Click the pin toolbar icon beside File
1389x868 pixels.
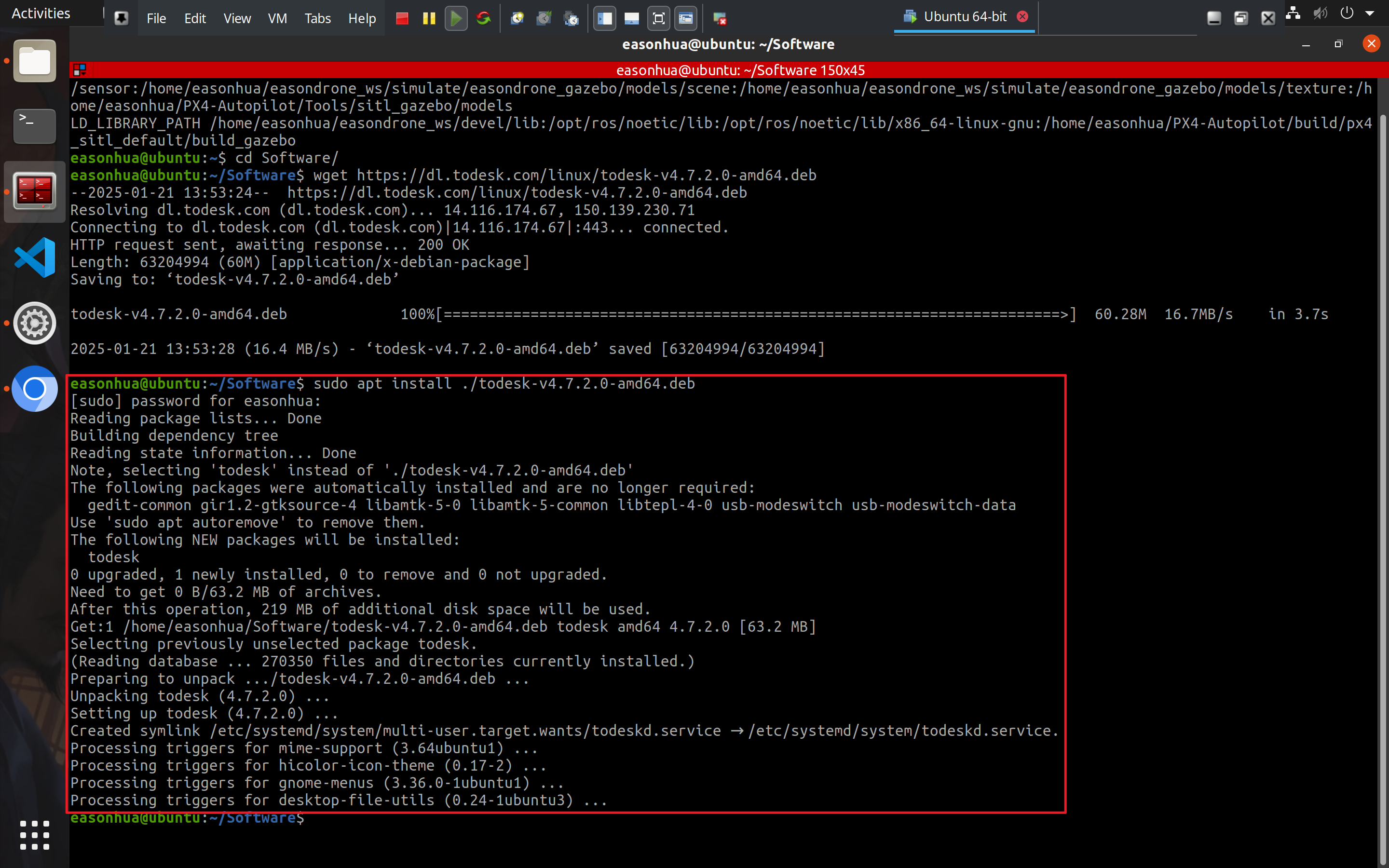(121, 18)
